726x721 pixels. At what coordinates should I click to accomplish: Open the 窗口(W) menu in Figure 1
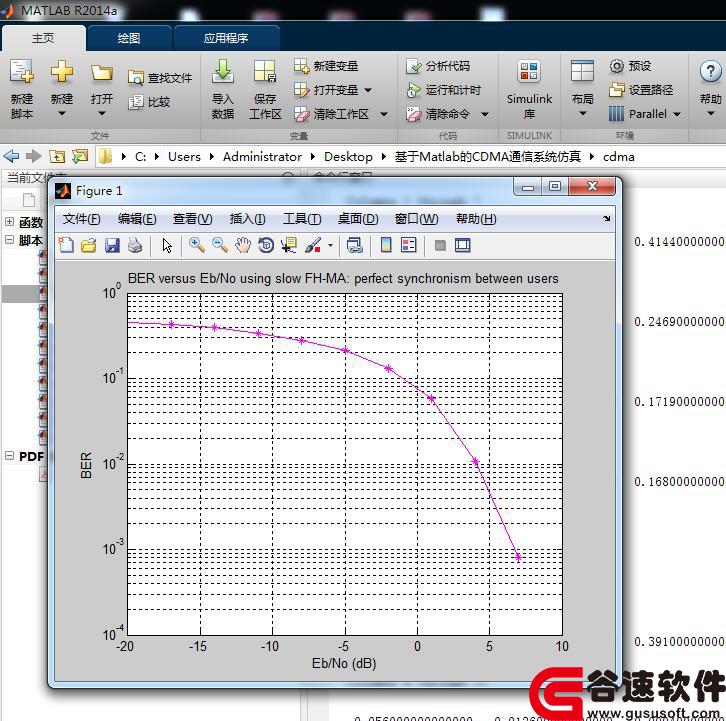(x=417, y=219)
